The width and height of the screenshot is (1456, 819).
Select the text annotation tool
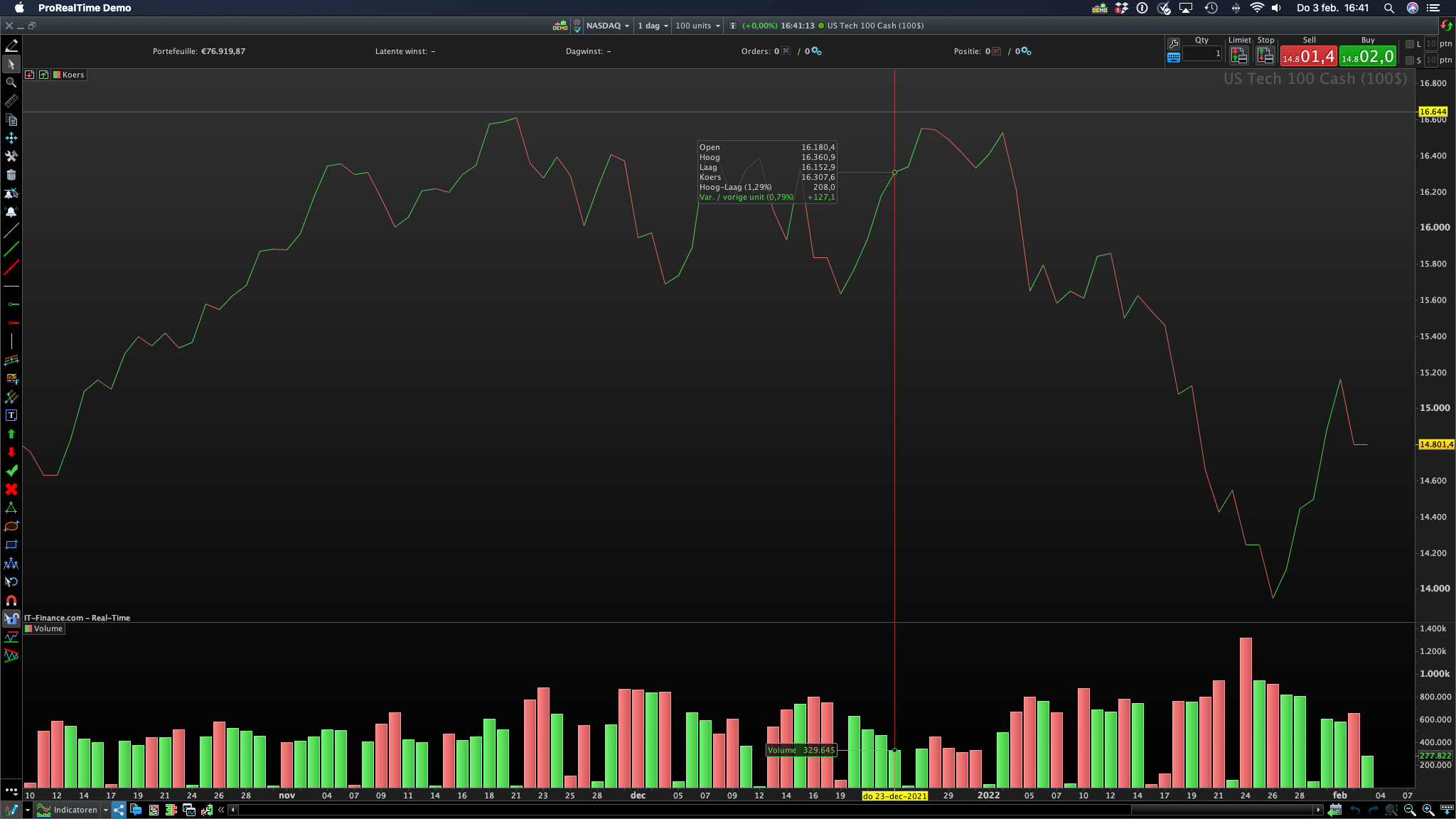tap(11, 415)
